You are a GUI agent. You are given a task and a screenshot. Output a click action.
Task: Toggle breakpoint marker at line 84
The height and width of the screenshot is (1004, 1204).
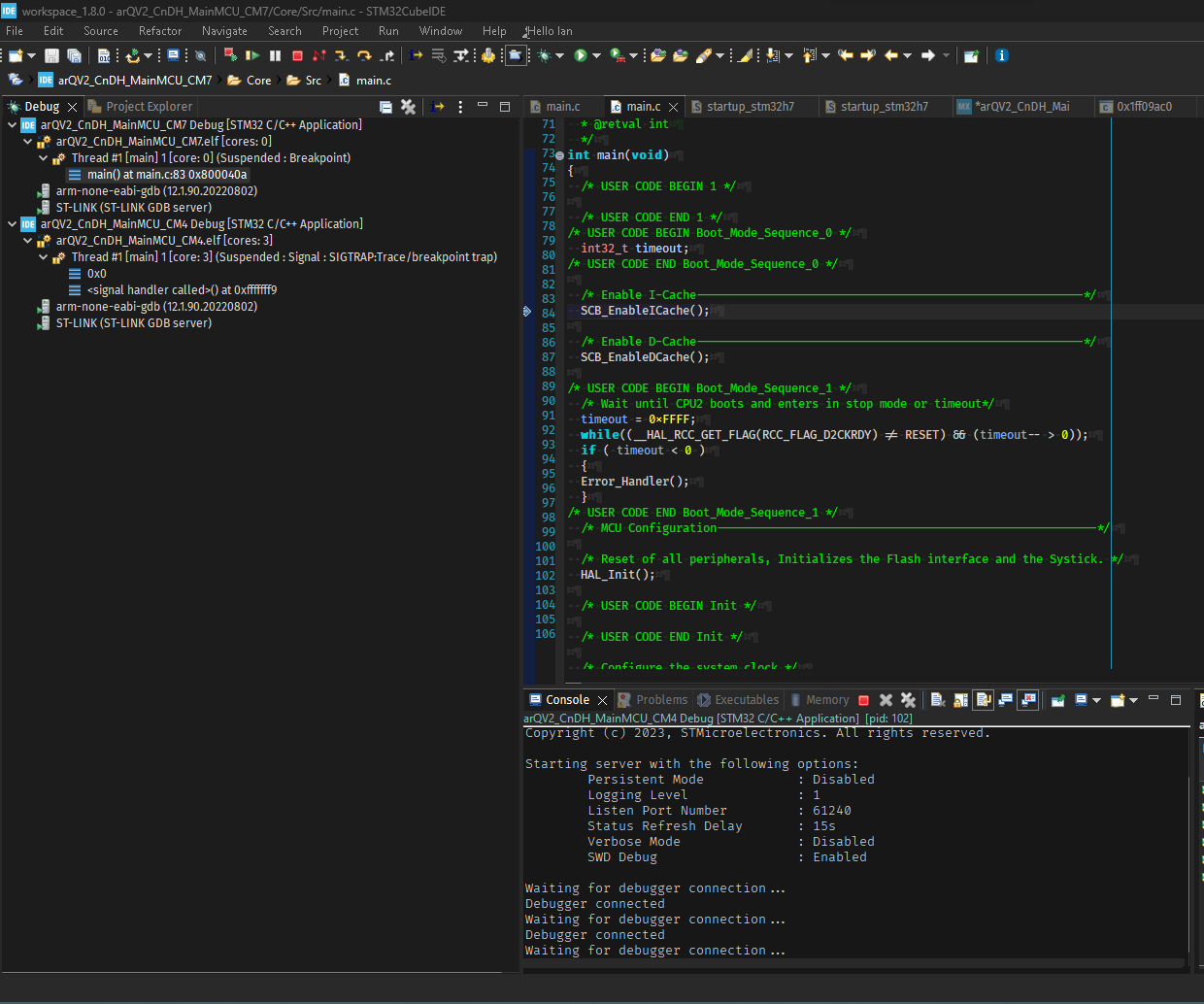[527, 312]
